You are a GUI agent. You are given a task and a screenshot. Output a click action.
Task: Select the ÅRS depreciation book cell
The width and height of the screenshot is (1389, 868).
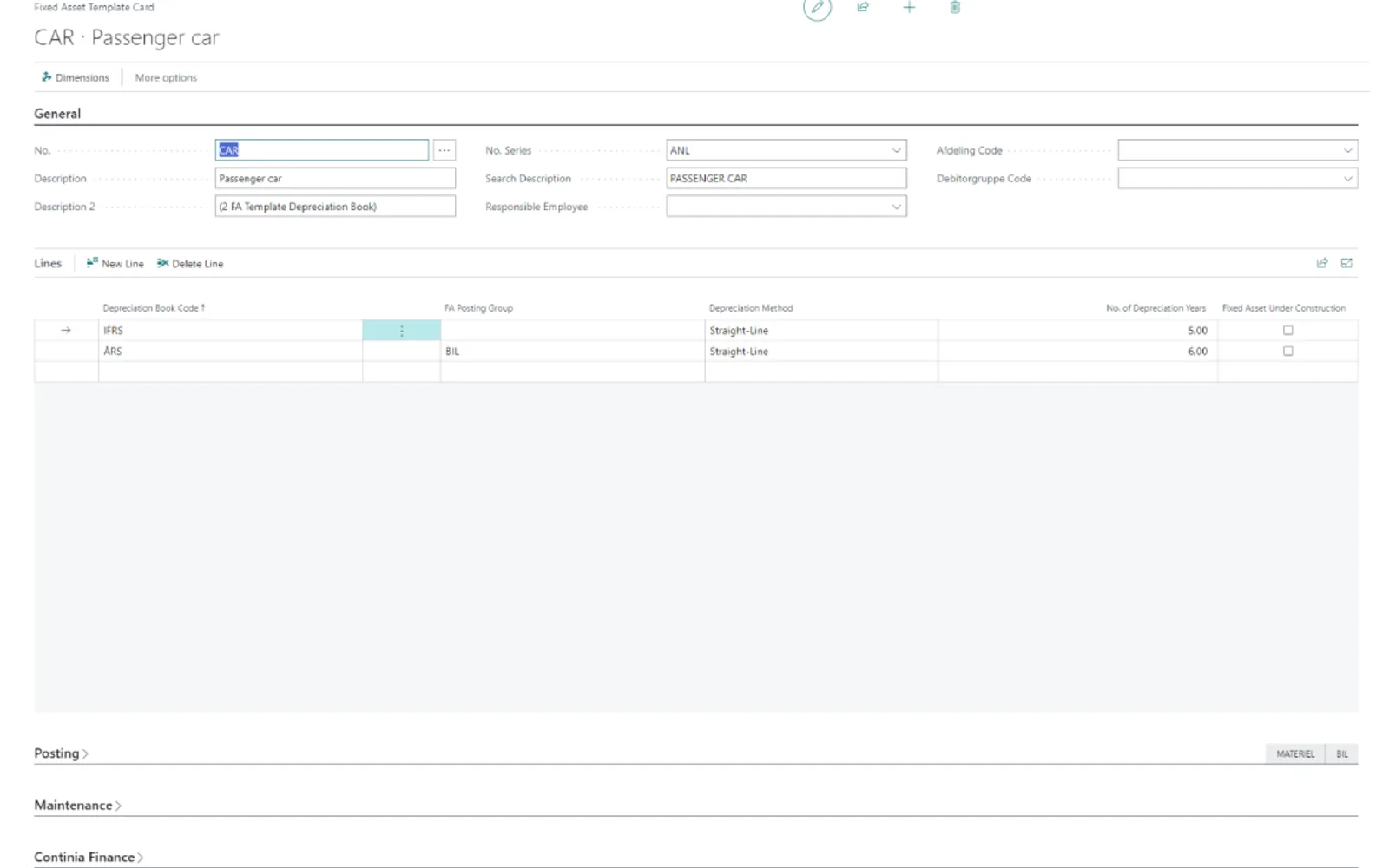(x=230, y=352)
